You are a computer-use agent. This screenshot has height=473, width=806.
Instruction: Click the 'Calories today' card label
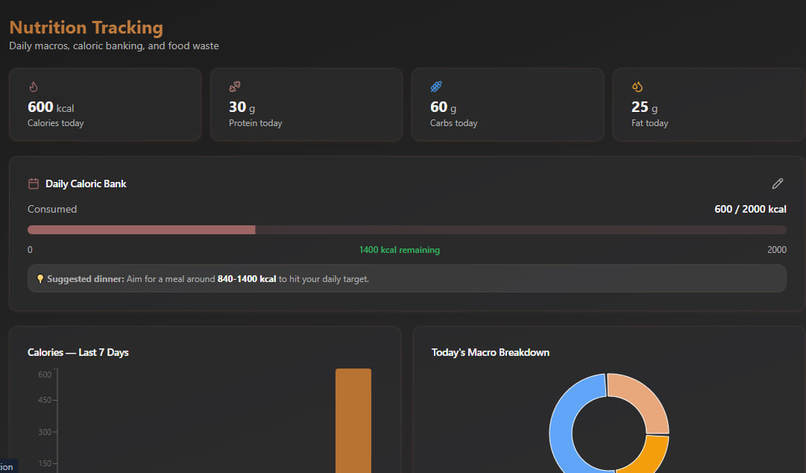click(56, 123)
